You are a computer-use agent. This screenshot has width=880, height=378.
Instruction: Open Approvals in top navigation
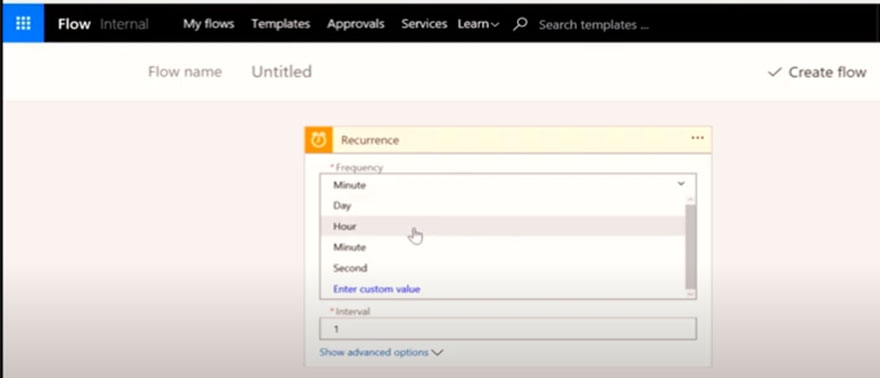click(356, 24)
